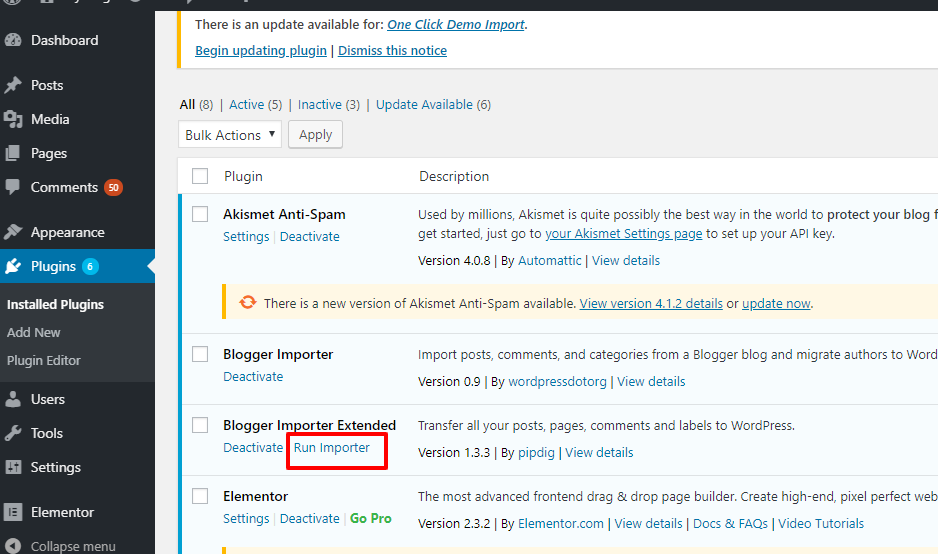Image resolution: width=938 pixels, height=554 pixels.
Task: Tick the select-all checkbox beside Plugin header
Action: 200,176
